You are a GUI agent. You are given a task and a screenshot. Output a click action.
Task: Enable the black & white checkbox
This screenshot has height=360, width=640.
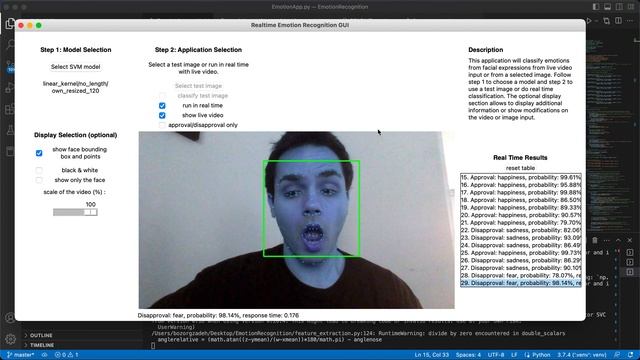39,170
